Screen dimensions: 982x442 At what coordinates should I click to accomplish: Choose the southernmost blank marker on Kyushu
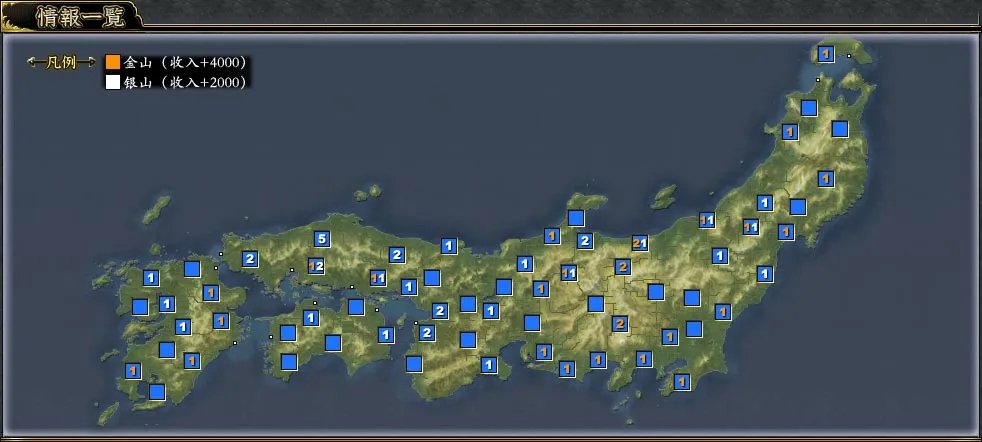[x=157, y=392]
